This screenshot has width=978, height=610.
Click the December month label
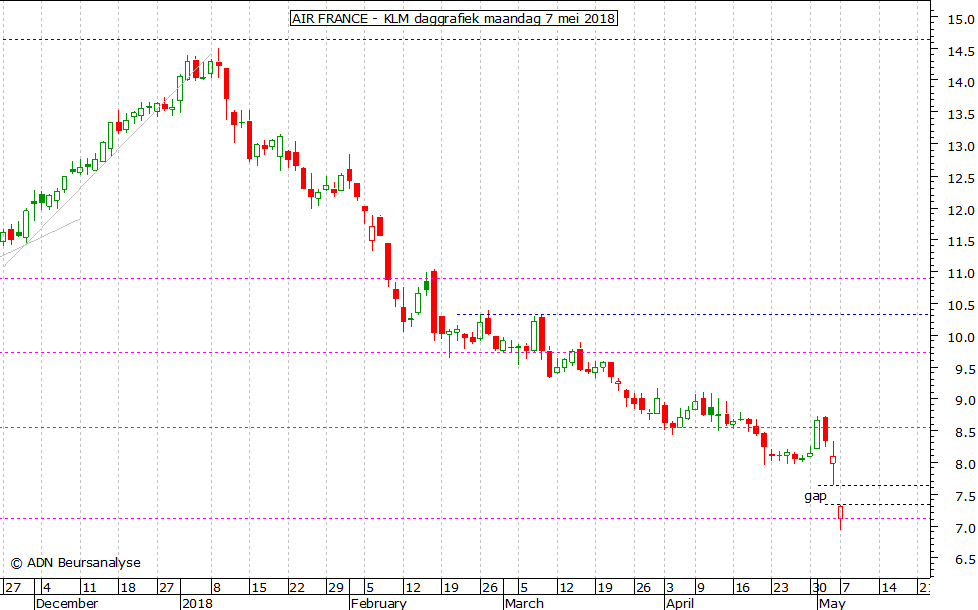(x=67, y=603)
